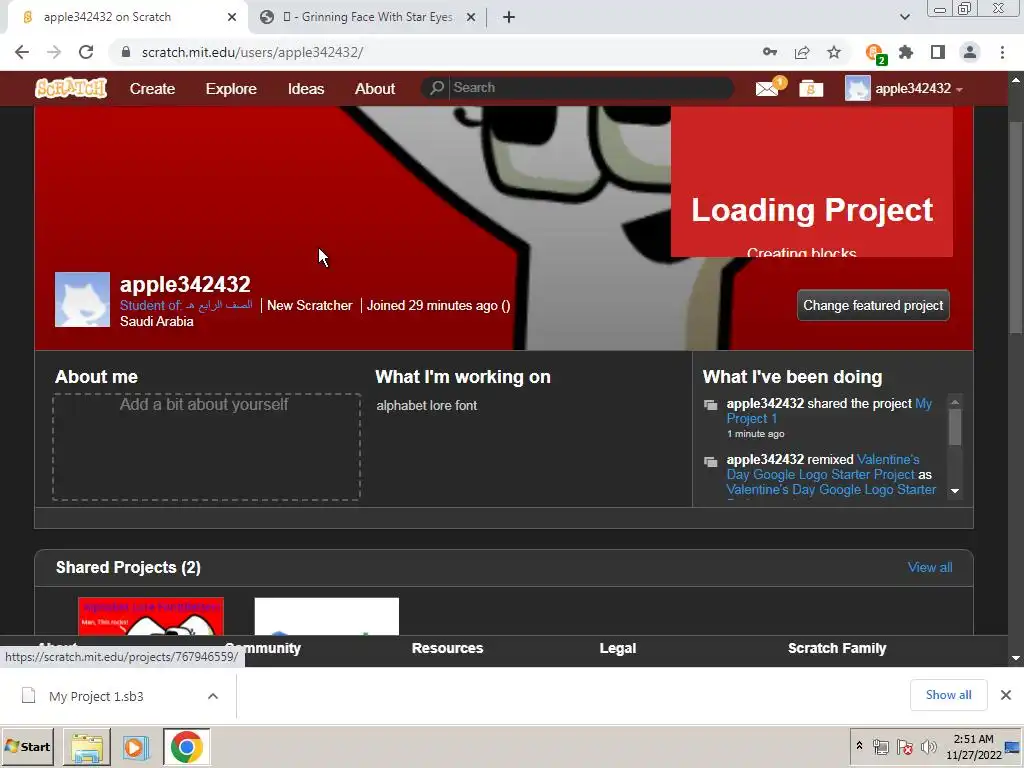Click the Resources footer heading
Screen dimensions: 1024x768
[447, 648]
